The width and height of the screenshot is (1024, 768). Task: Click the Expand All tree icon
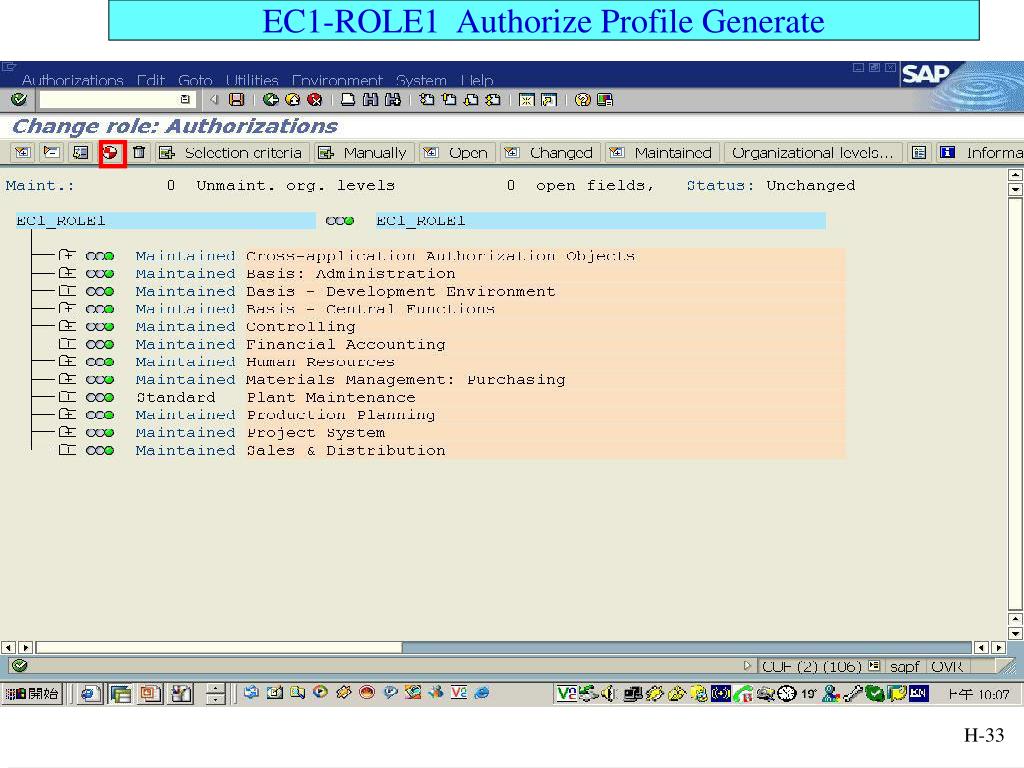(x=23, y=152)
